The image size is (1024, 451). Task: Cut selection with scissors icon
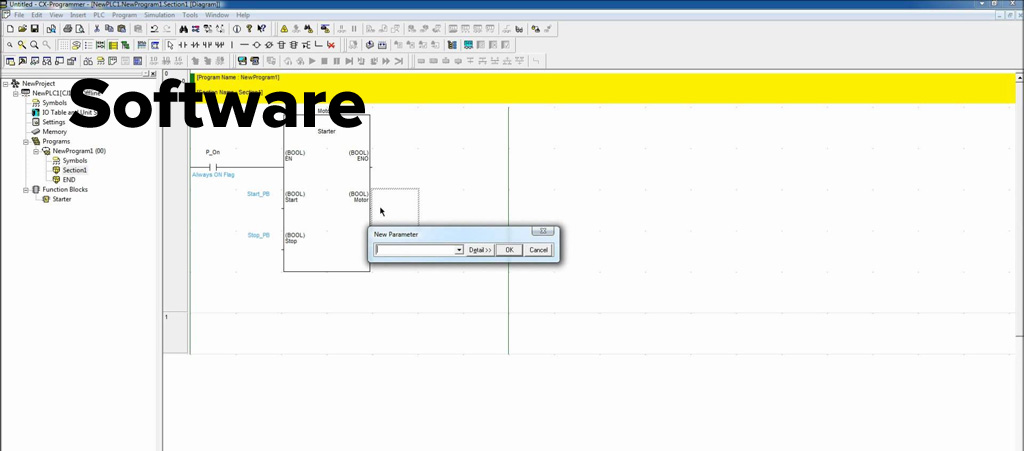97,29
